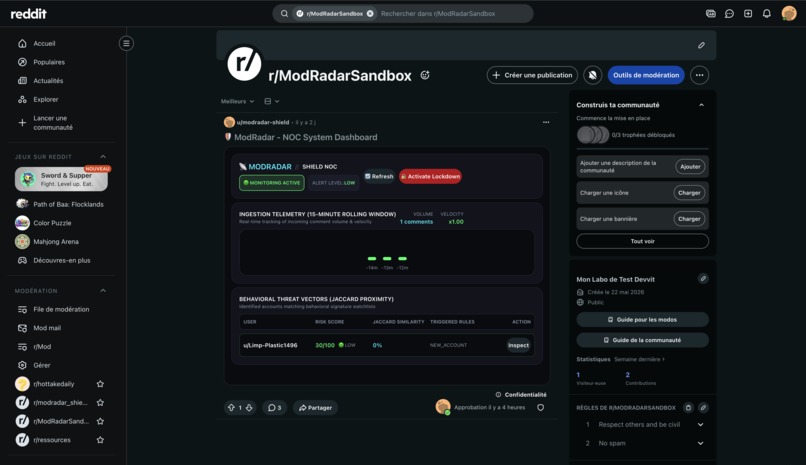
Task: Open the user profile avatar menu
Action: pos(789,13)
